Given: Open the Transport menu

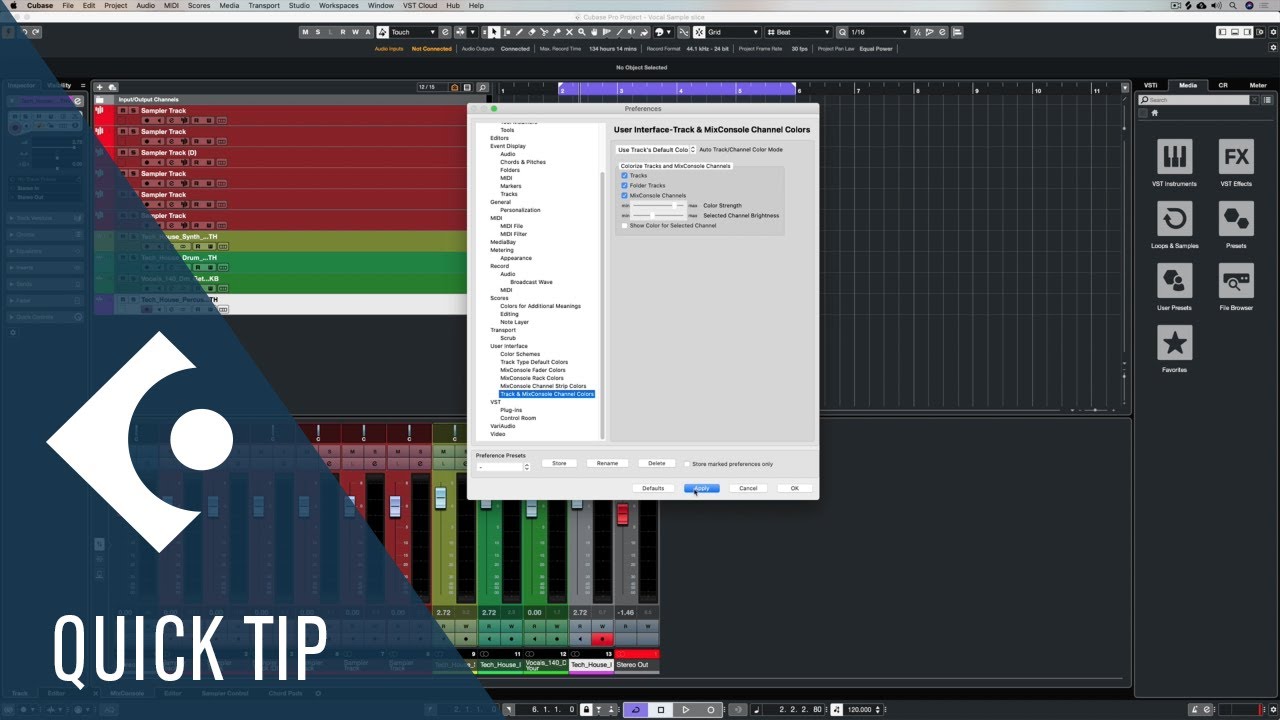Looking at the screenshot, I should [263, 5].
